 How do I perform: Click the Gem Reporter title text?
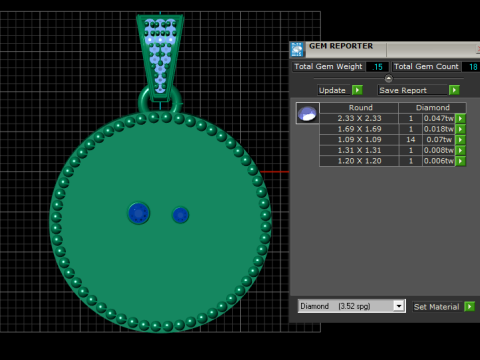[341, 46]
